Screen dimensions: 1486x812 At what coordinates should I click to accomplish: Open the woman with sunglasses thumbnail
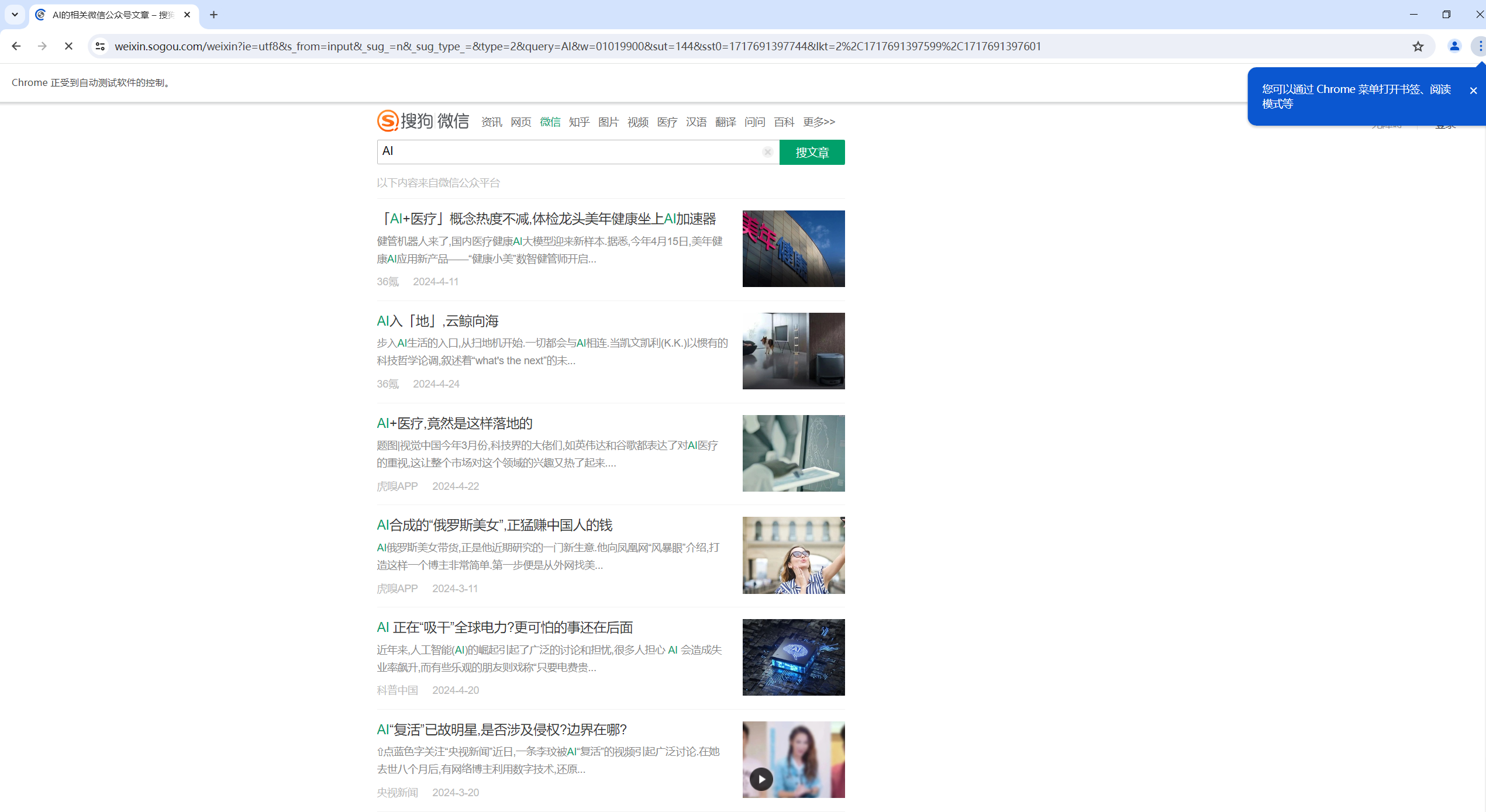[x=794, y=555]
